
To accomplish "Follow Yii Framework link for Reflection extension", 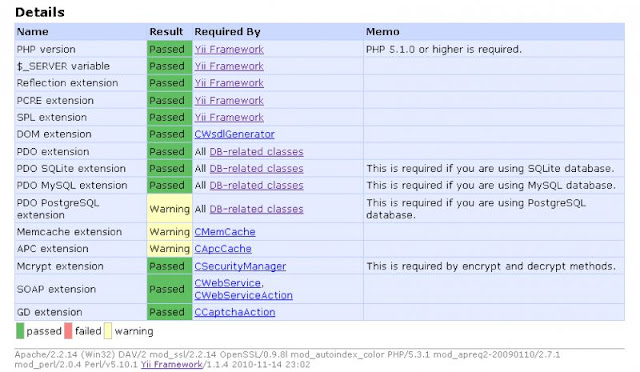I will coord(229,83).
